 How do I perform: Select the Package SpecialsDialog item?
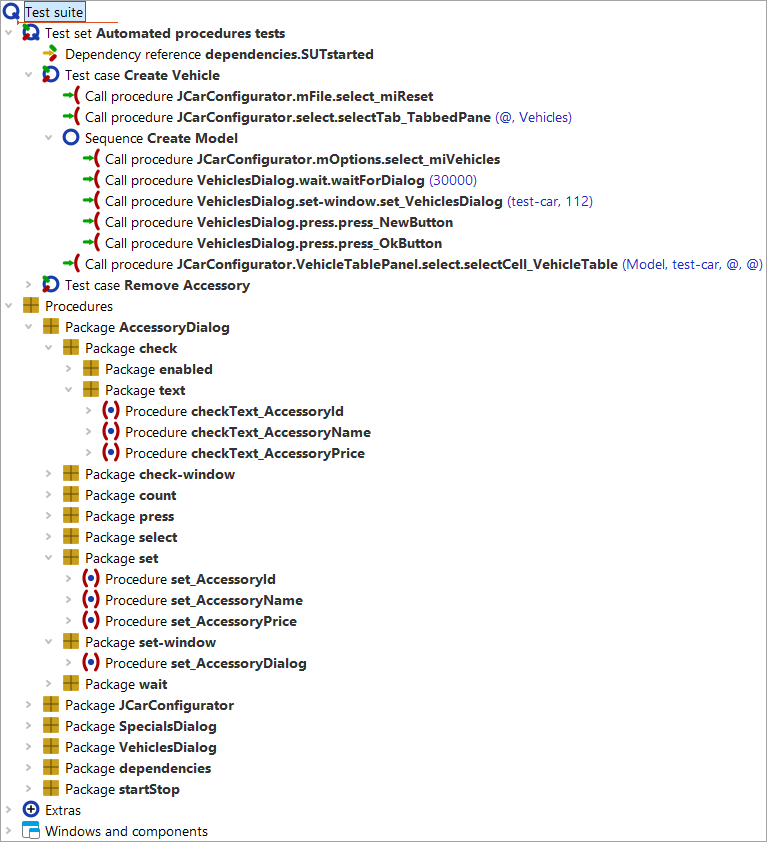pyautogui.click(x=140, y=726)
